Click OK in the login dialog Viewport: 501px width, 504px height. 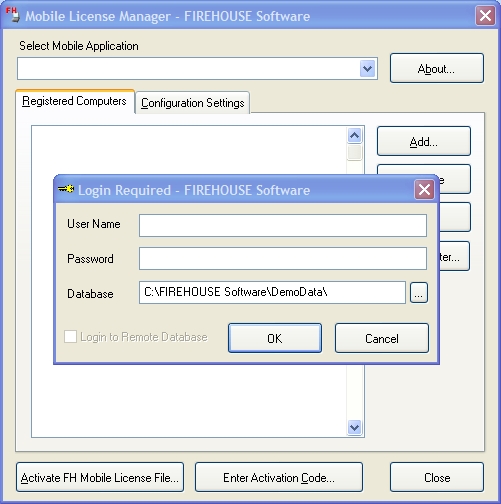coord(275,338)
